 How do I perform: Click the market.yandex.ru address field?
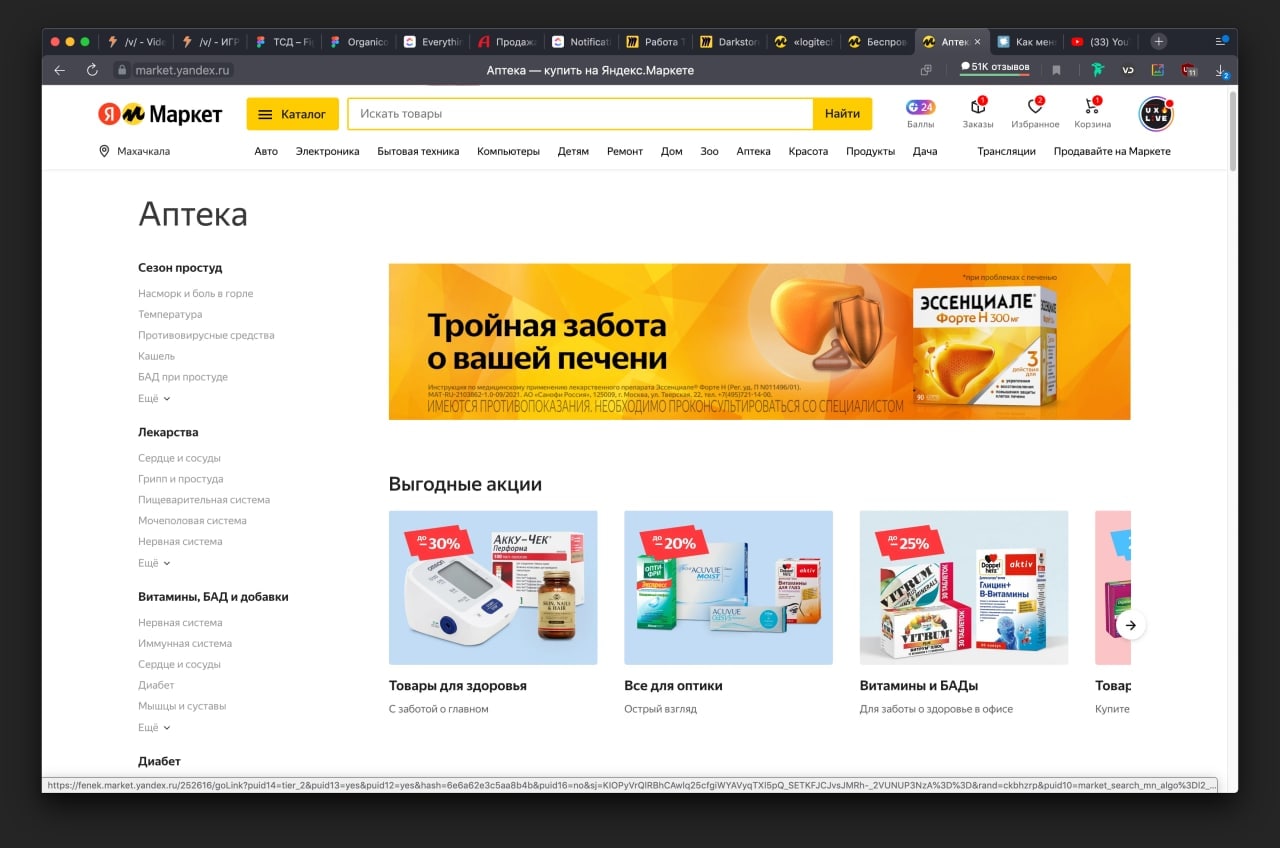(172, 70)
